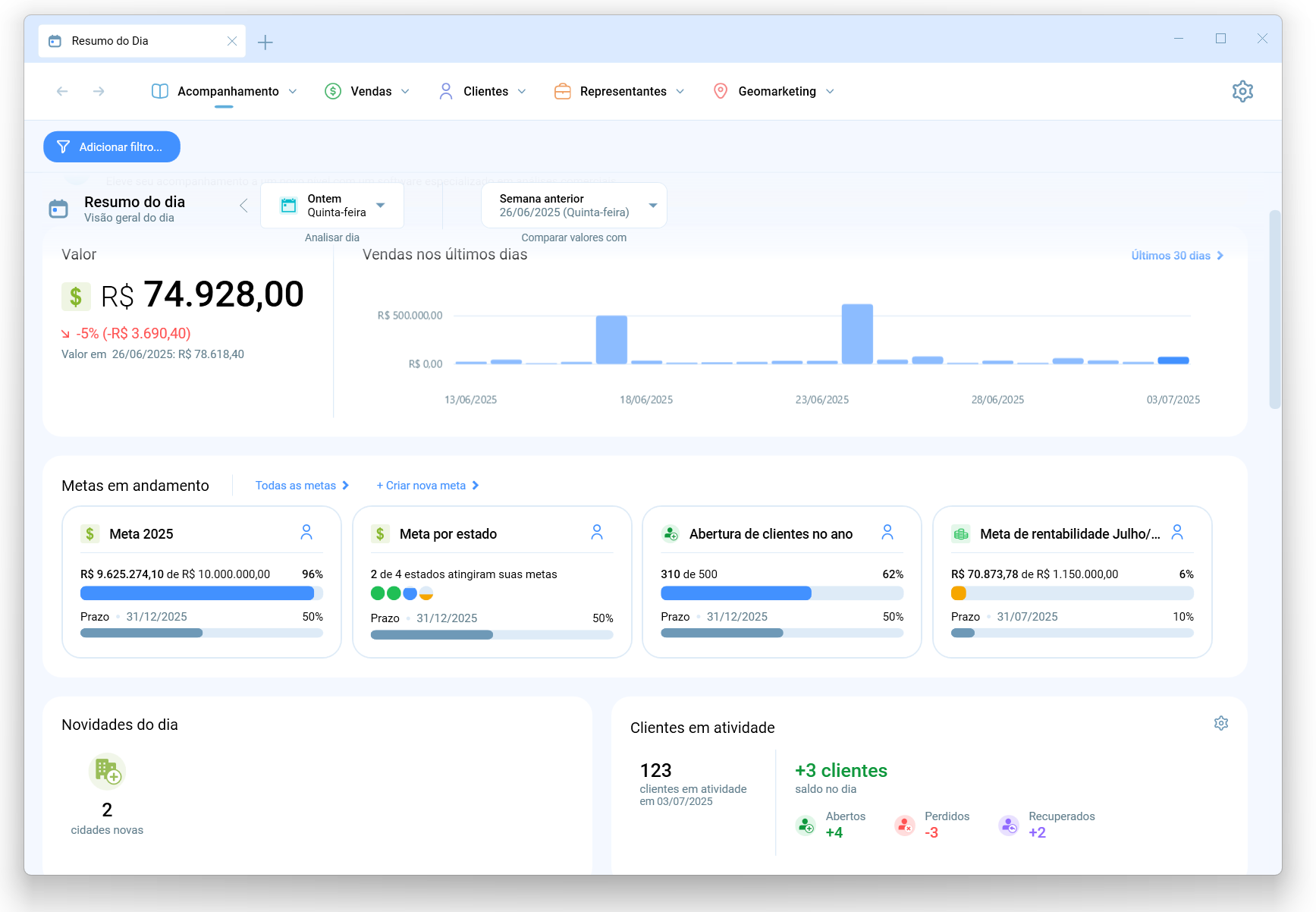Click the '-5% (-R$ 3.690,40)' variation text
Screen dimensions: 1316x912
coord(133,333)
